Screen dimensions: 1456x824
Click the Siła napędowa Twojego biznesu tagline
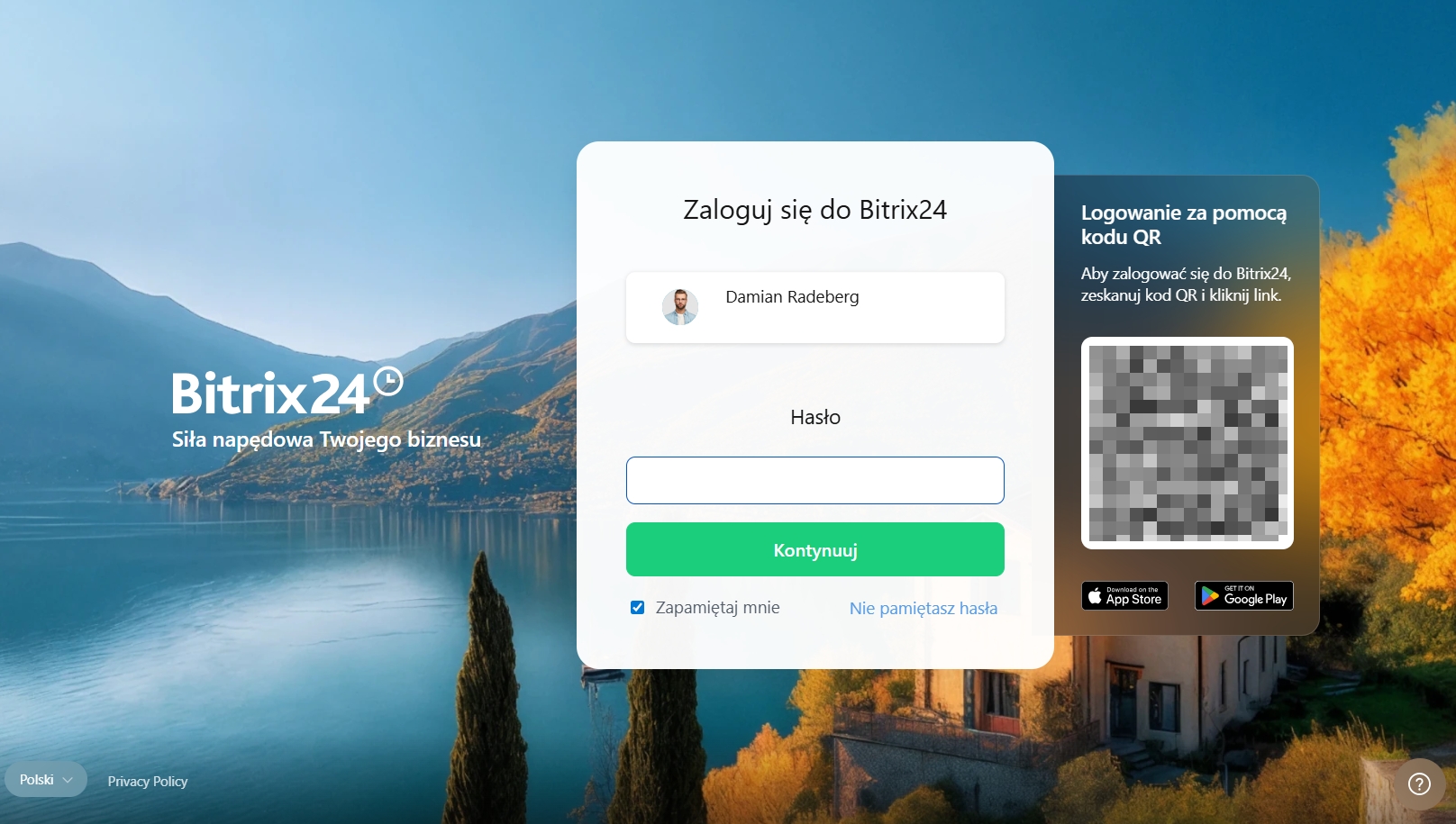coord(326,439)
